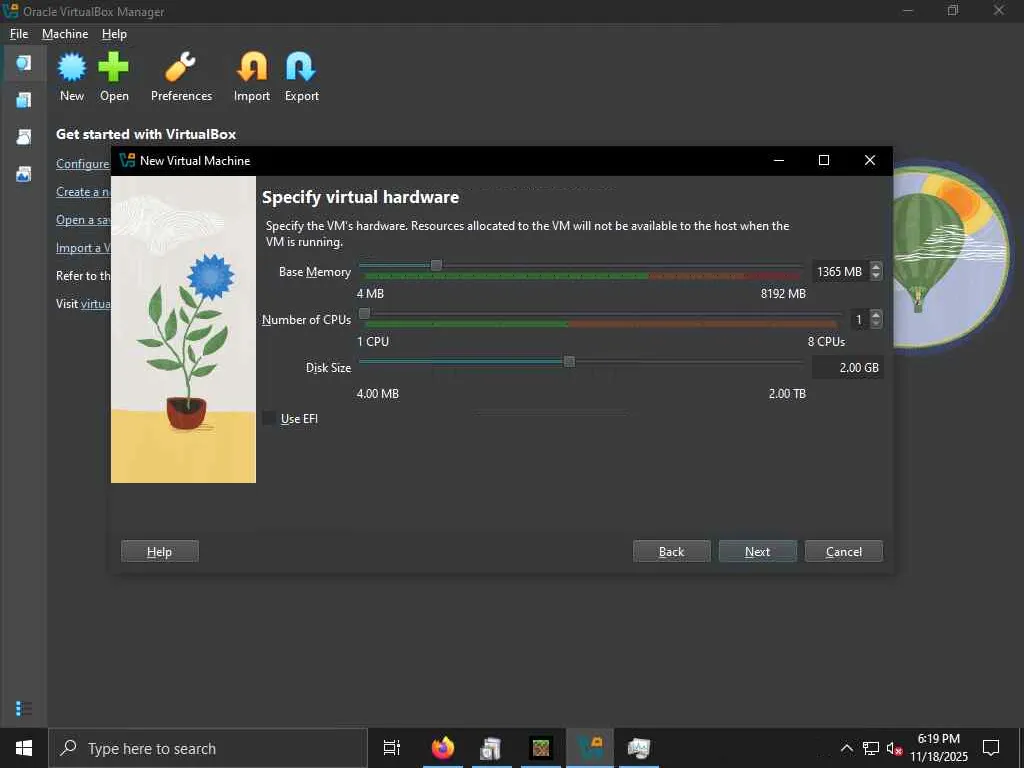1024x768 pixels.
Task: Click the list icon at sidebar bottom
Action: [x=24, y=708]
